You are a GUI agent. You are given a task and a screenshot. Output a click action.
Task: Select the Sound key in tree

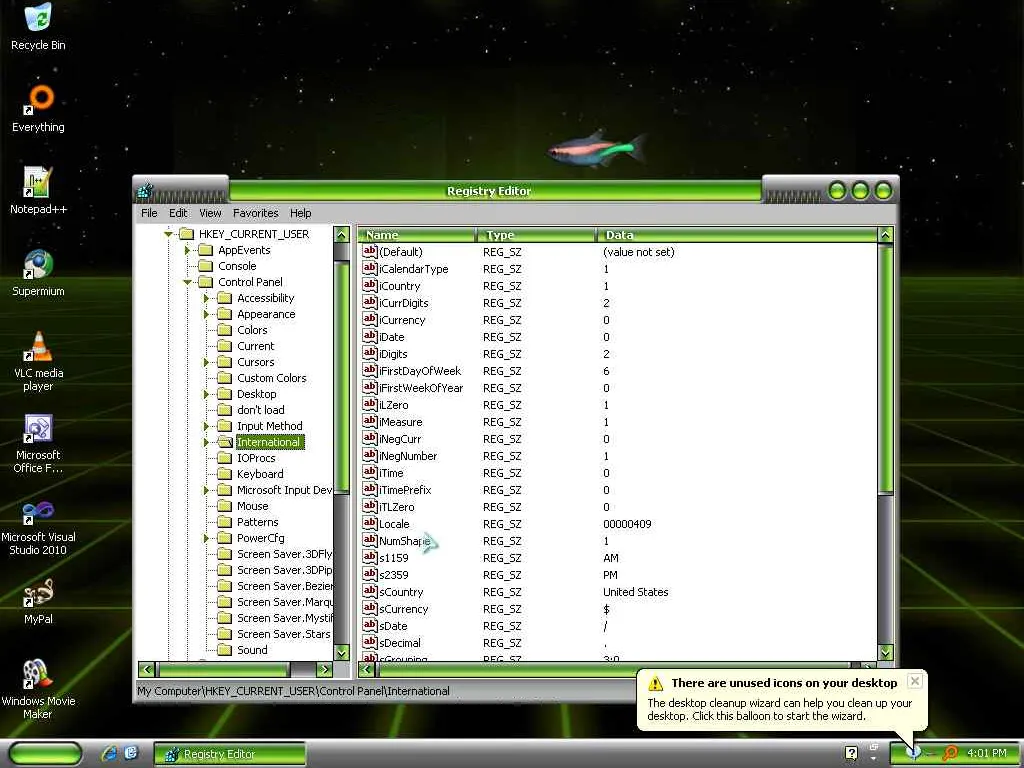click(x=252, y=650)
